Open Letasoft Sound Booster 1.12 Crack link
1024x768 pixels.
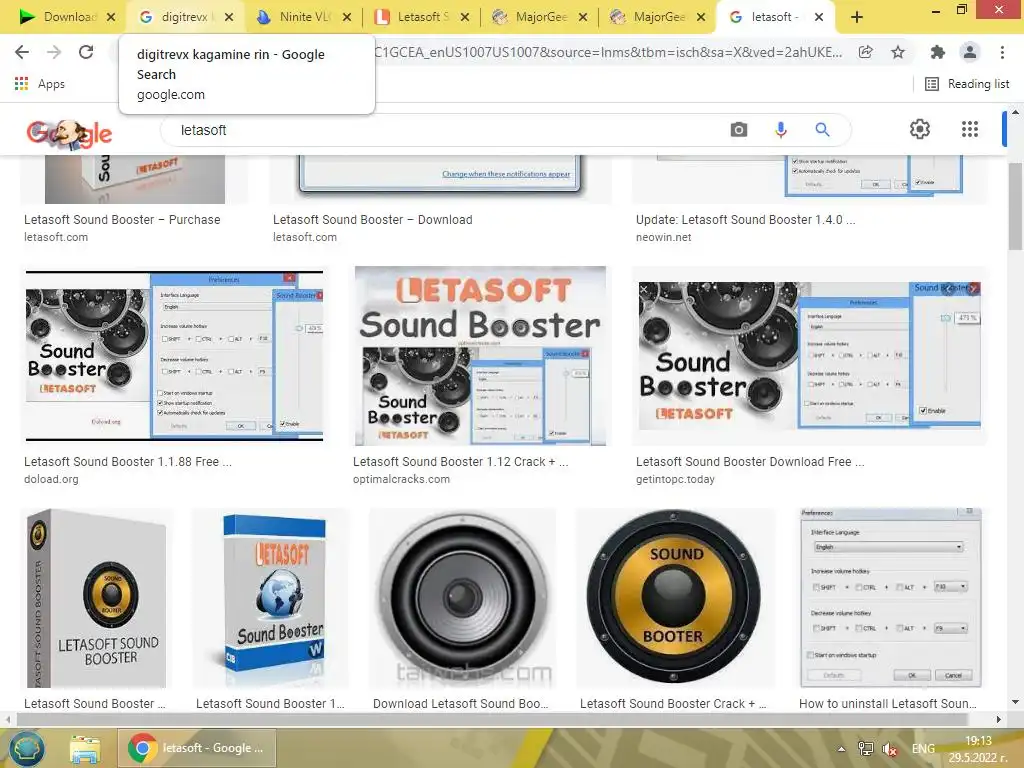click(x=460, y=462)
